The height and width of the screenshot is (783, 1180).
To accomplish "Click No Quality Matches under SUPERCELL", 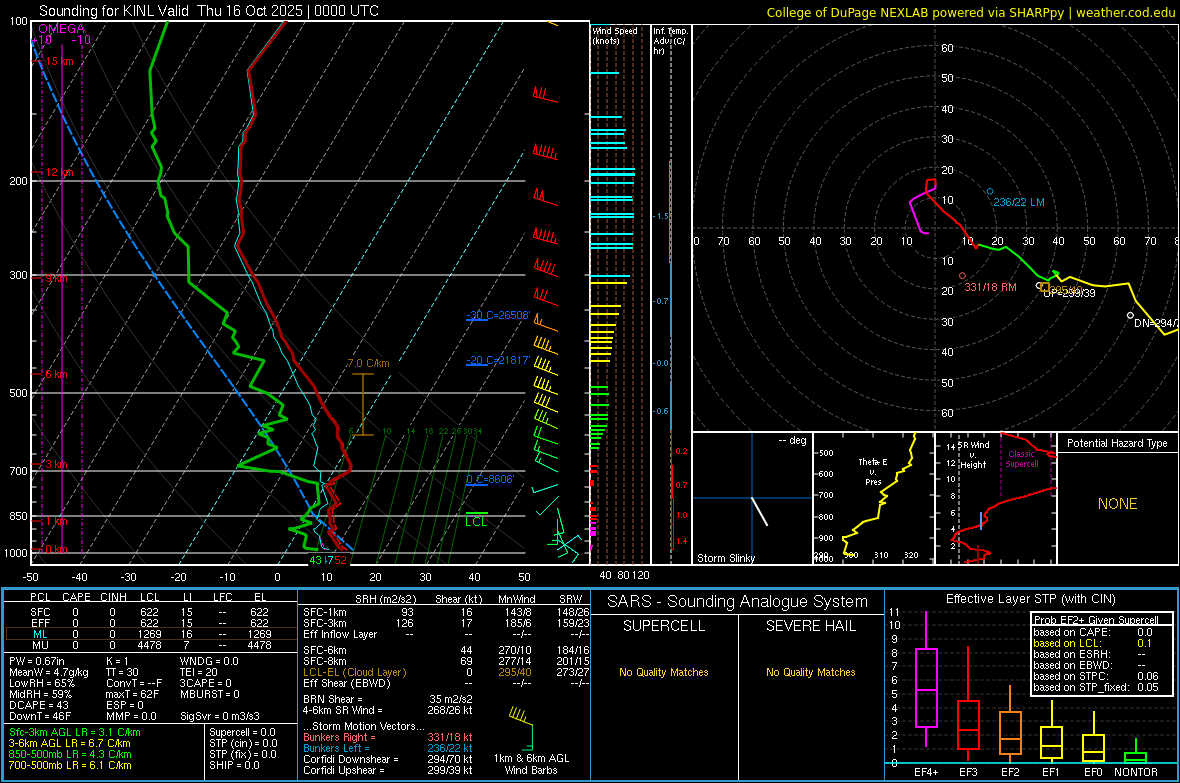I will click(x=664, y=672).
